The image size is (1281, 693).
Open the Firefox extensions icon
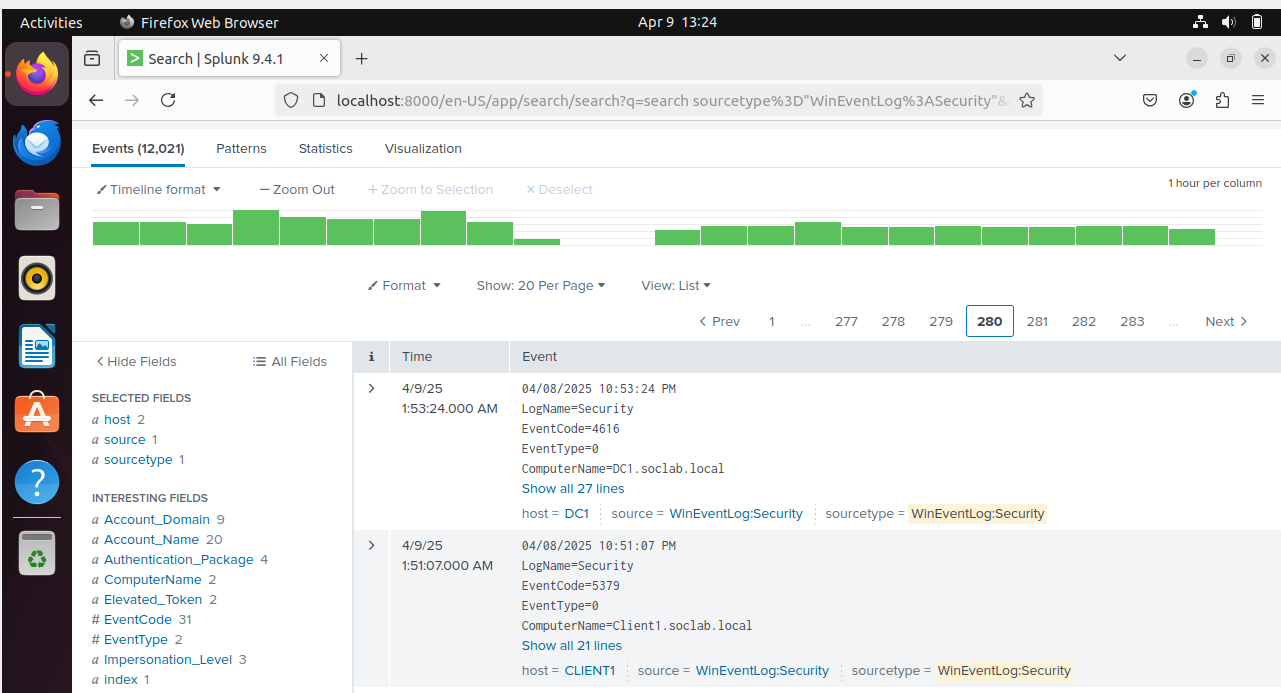click(1222, 100)
